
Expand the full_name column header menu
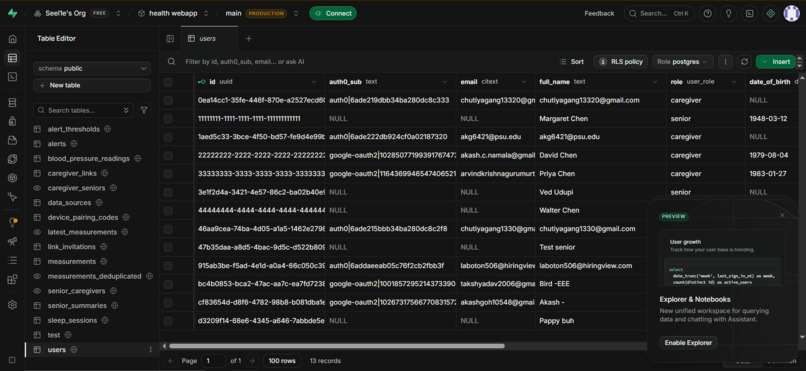[x=655, y=82]
